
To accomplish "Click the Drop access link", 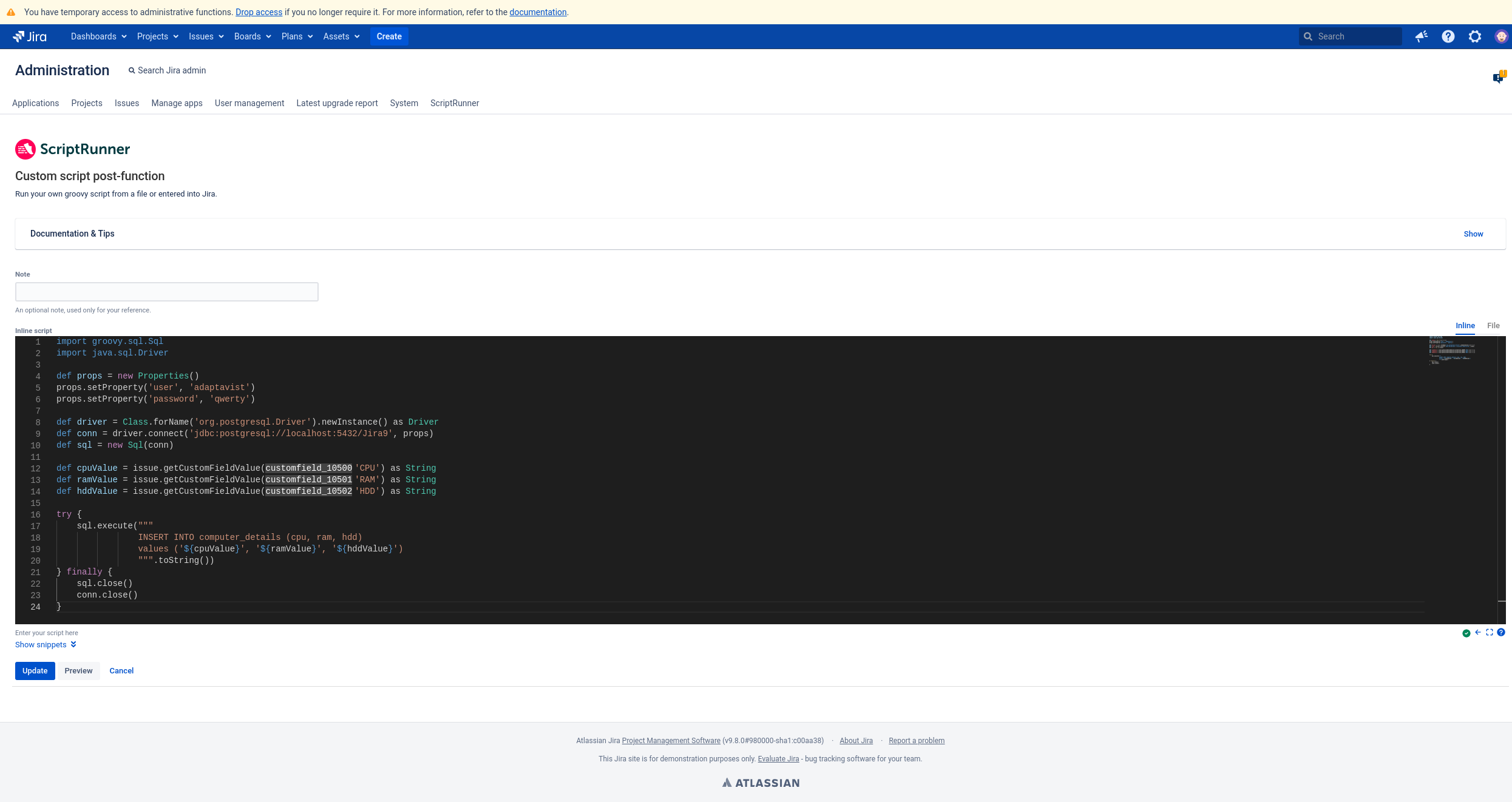I will coord(259,12).
